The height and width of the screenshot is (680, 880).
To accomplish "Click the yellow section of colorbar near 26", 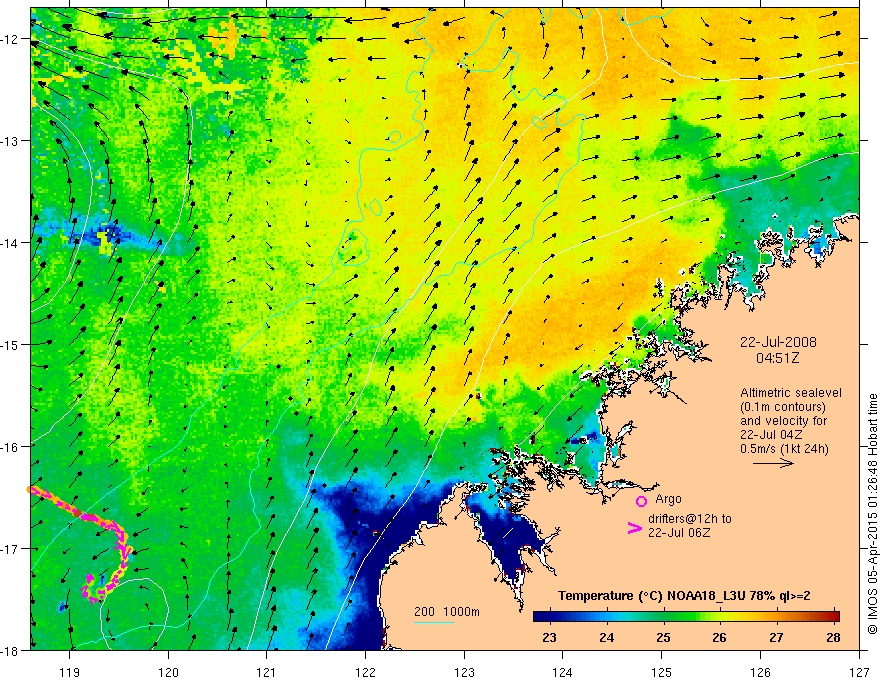I will [719, 616].
